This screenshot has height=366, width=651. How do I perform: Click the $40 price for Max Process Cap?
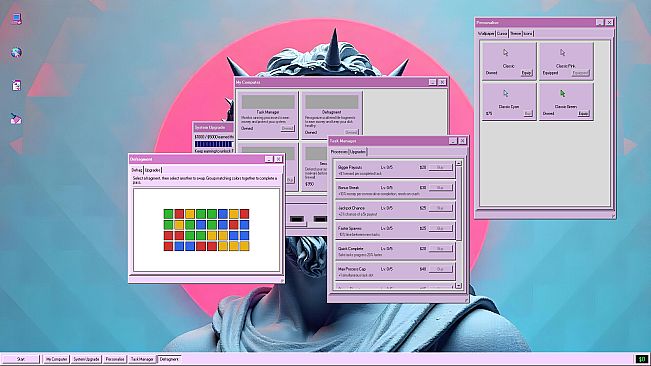423,269
